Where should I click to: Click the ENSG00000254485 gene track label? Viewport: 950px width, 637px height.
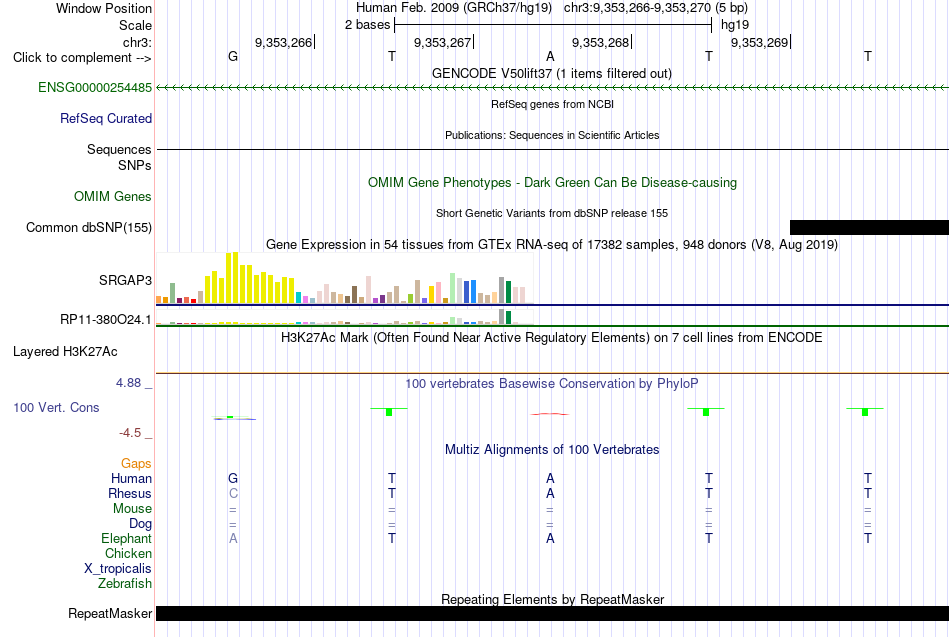point(95,88)
